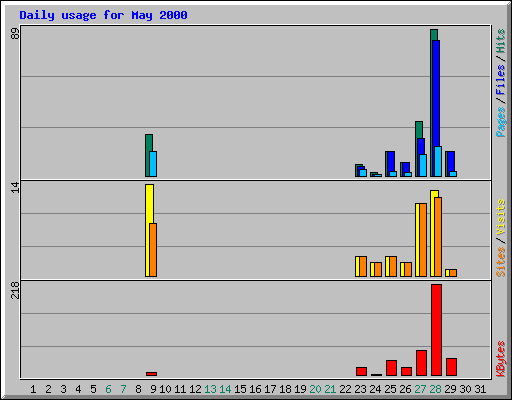Viewport: 512px width, 400px height.
Task: Select day "31" on the date axis
Action: click(480, 389)
